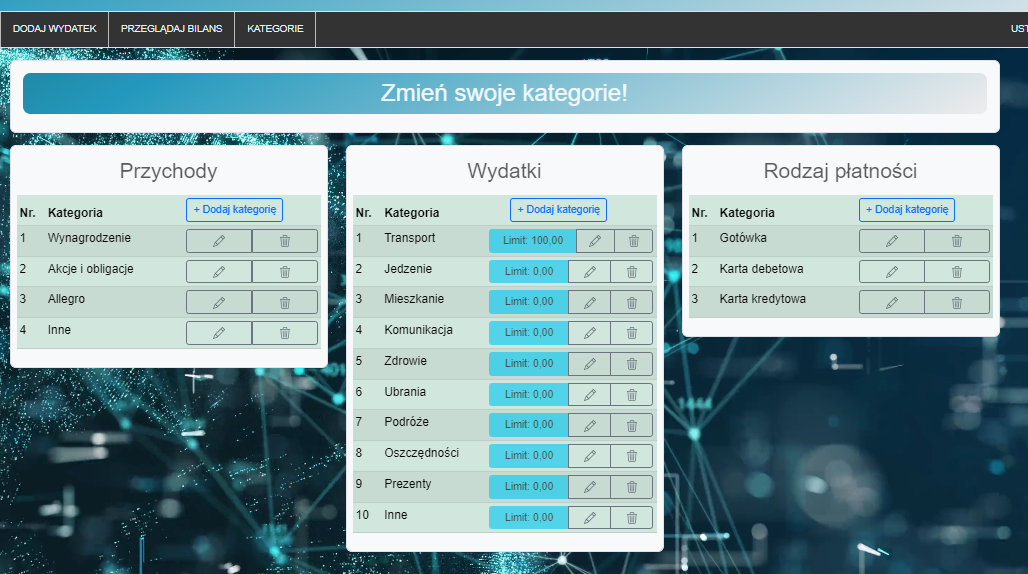1028x574 pixels.
Task: Click trash icon for Jedzenie row
Action: pyautogui.click(x=631, y=272)
